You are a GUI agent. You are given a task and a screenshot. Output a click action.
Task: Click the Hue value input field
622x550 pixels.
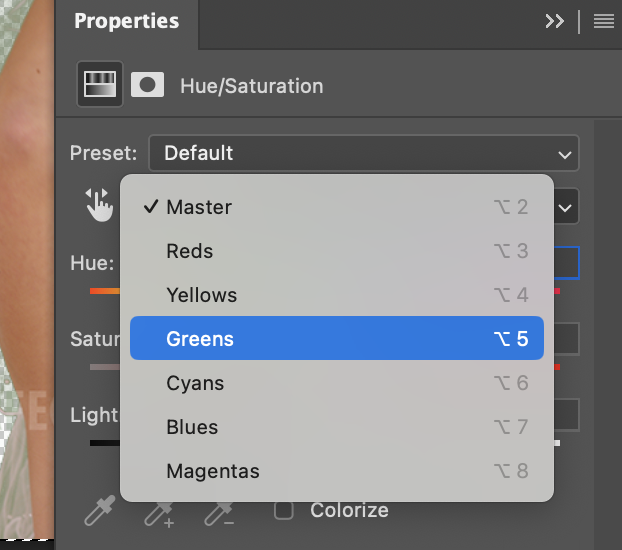[x=566, y=263]
